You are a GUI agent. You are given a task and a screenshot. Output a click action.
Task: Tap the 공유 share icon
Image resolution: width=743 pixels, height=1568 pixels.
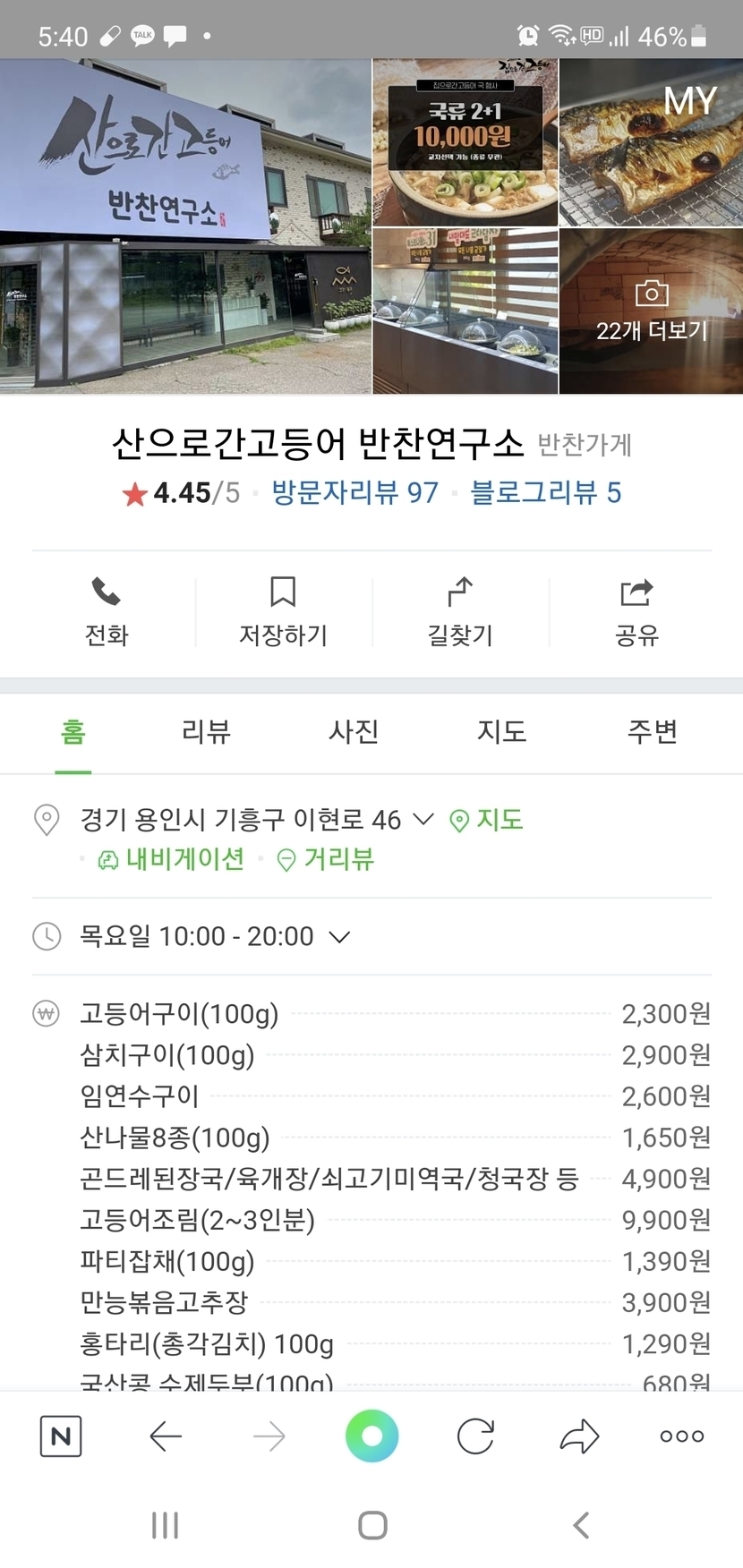click(636, 592)
